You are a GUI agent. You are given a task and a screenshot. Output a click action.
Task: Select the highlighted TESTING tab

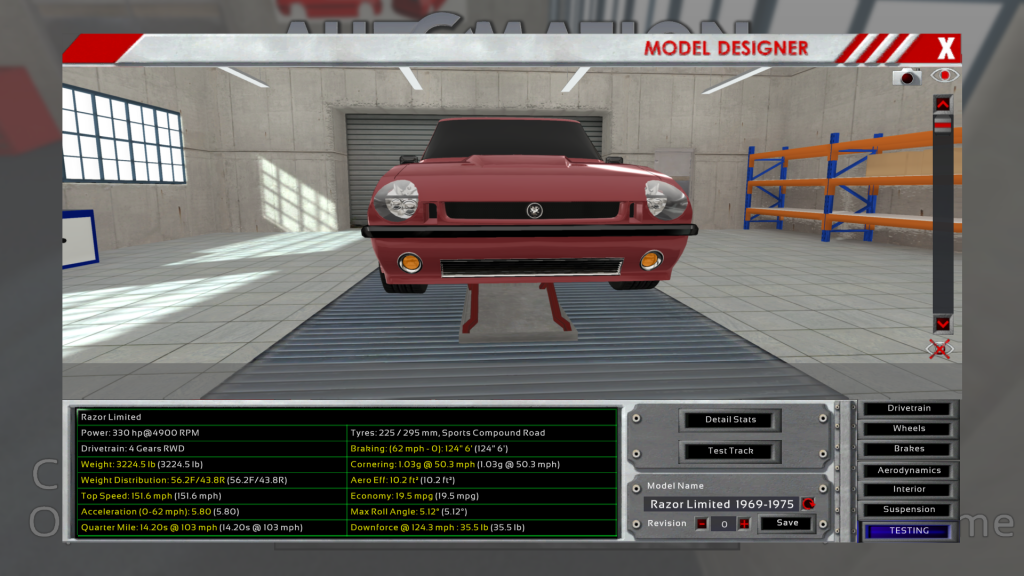tap(909, 531)
